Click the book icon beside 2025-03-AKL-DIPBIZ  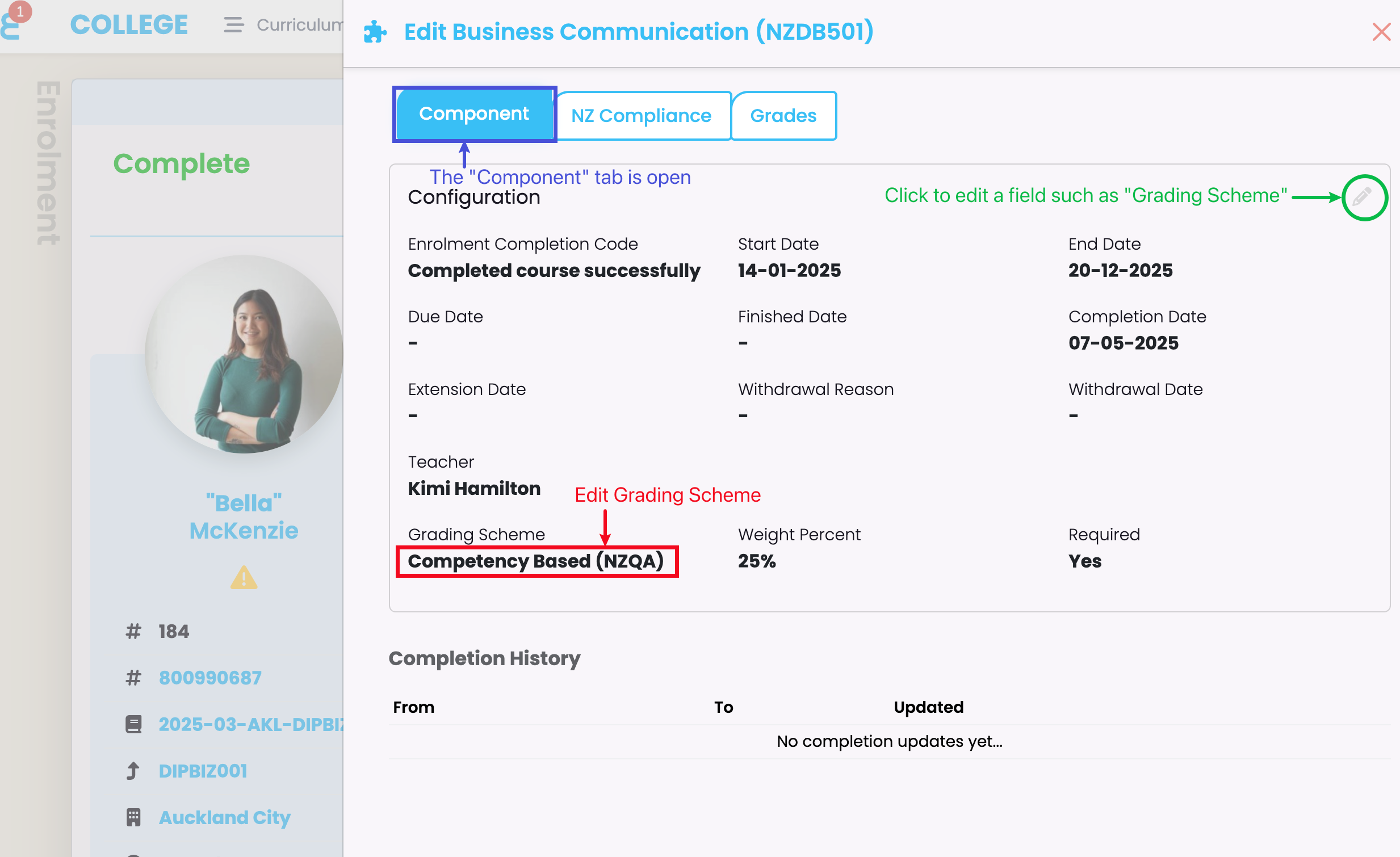(133, 724)
